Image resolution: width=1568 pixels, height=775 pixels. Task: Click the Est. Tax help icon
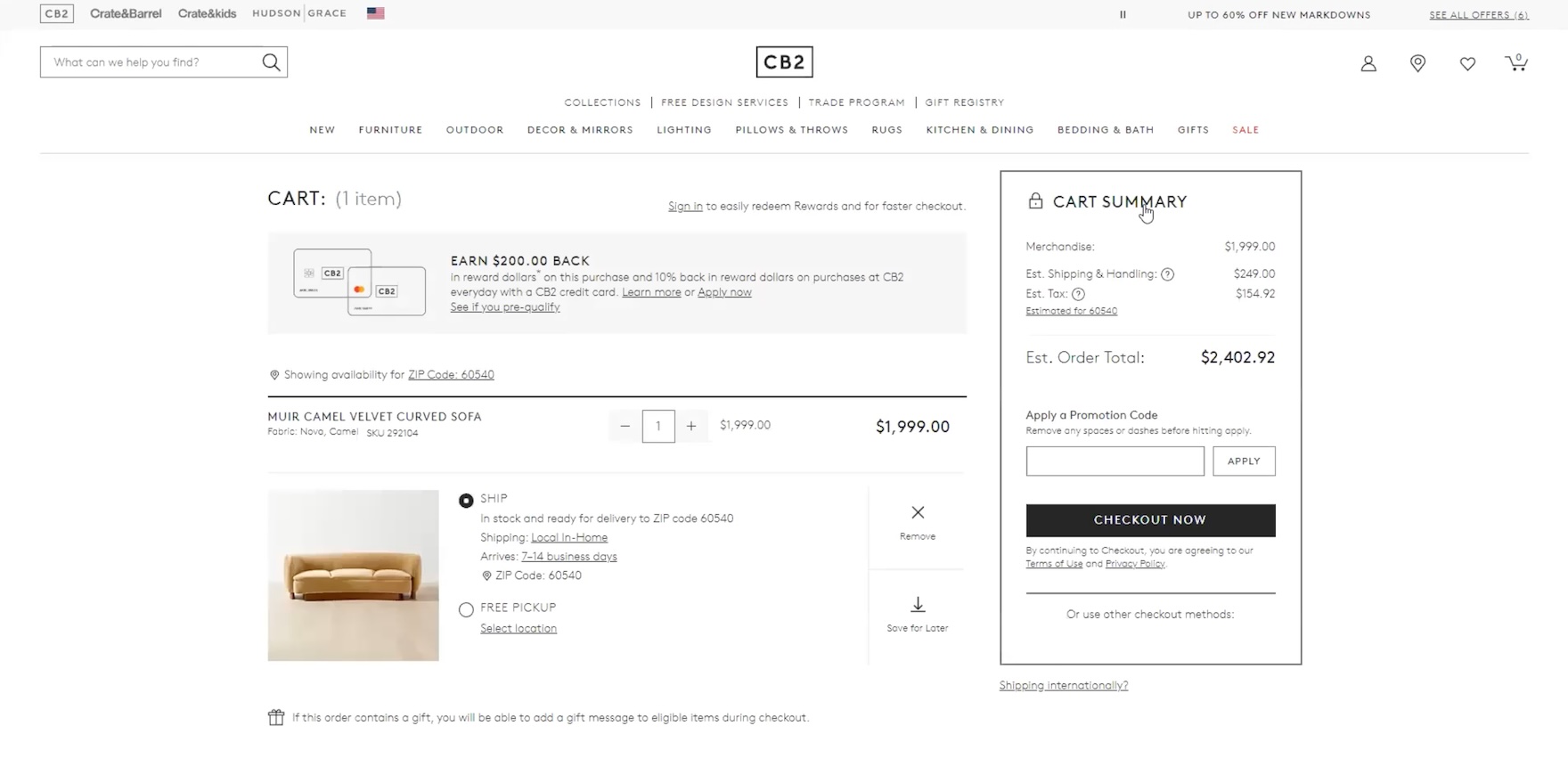click(x=1078, y=294)
